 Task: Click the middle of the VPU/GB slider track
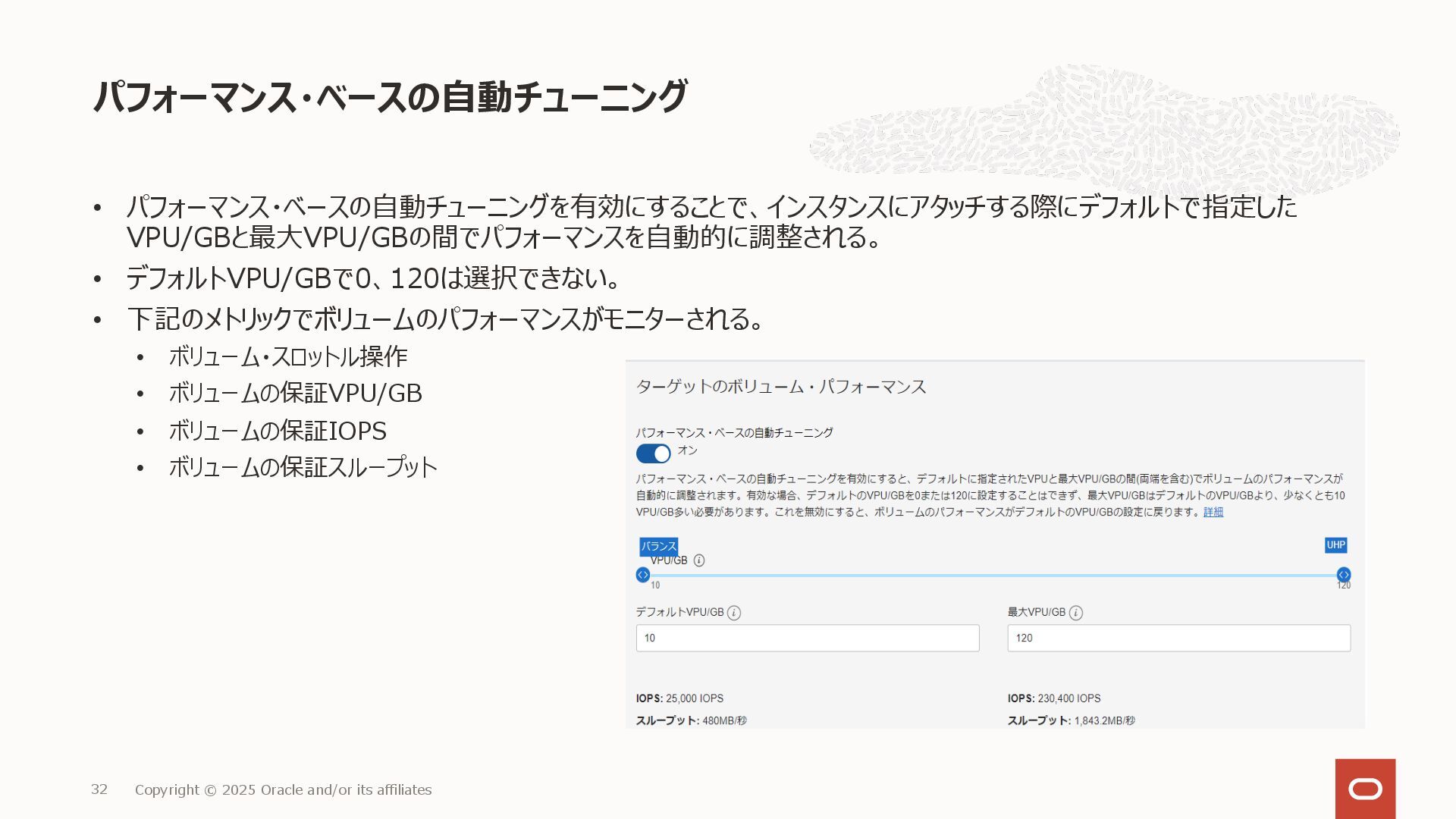click(993, 576)
